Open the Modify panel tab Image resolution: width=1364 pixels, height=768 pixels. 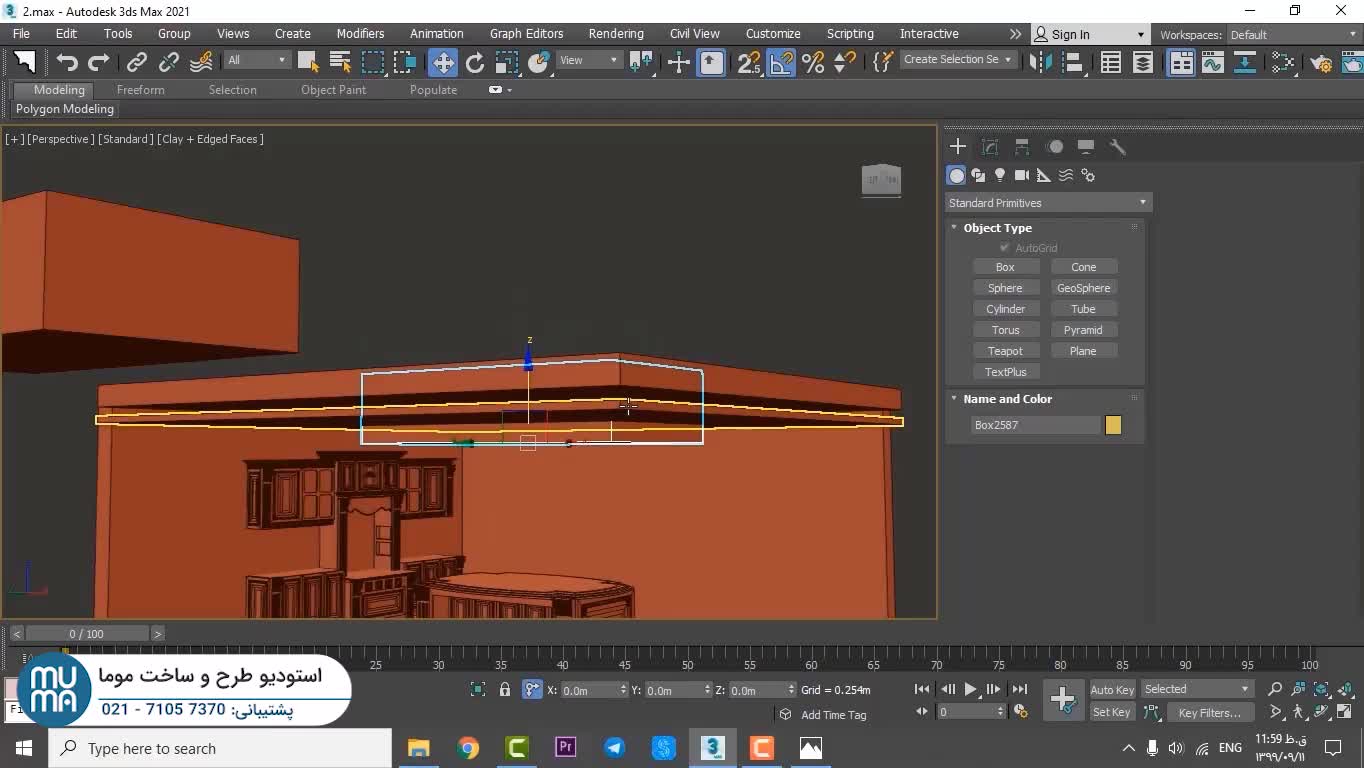click(990, 147)
